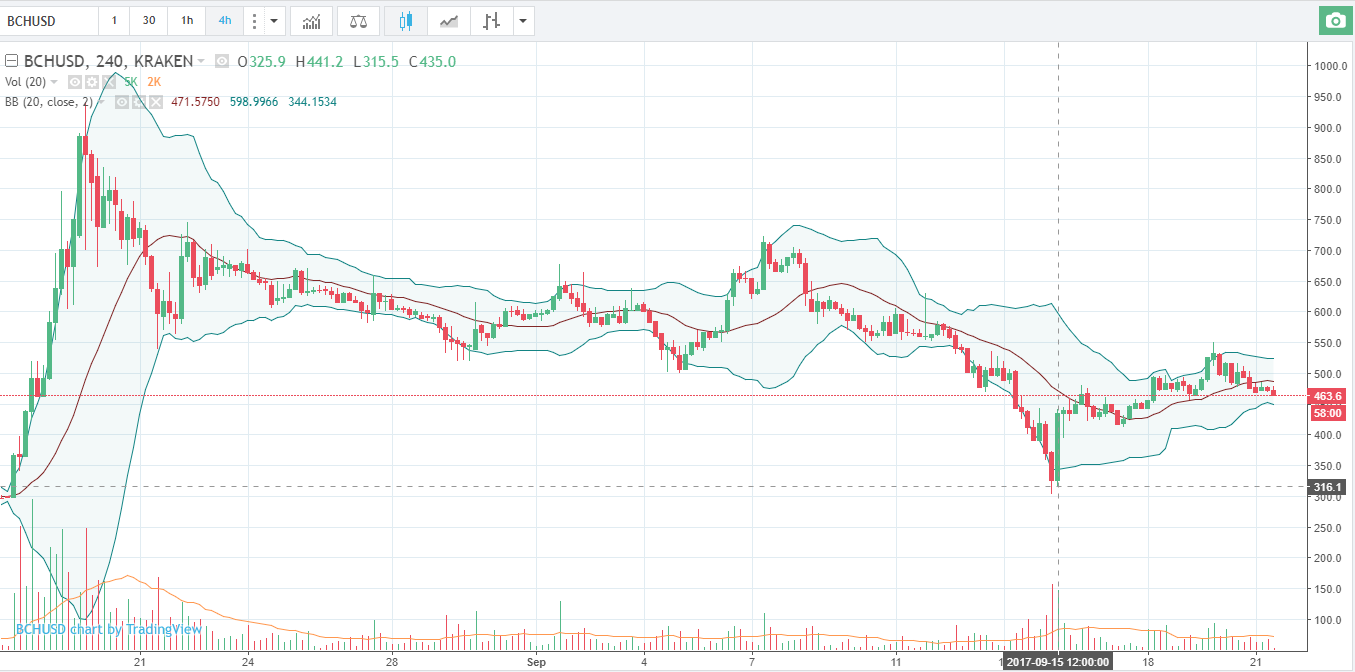Expand the time interval dropdown arrow

[x=275, y=20]
